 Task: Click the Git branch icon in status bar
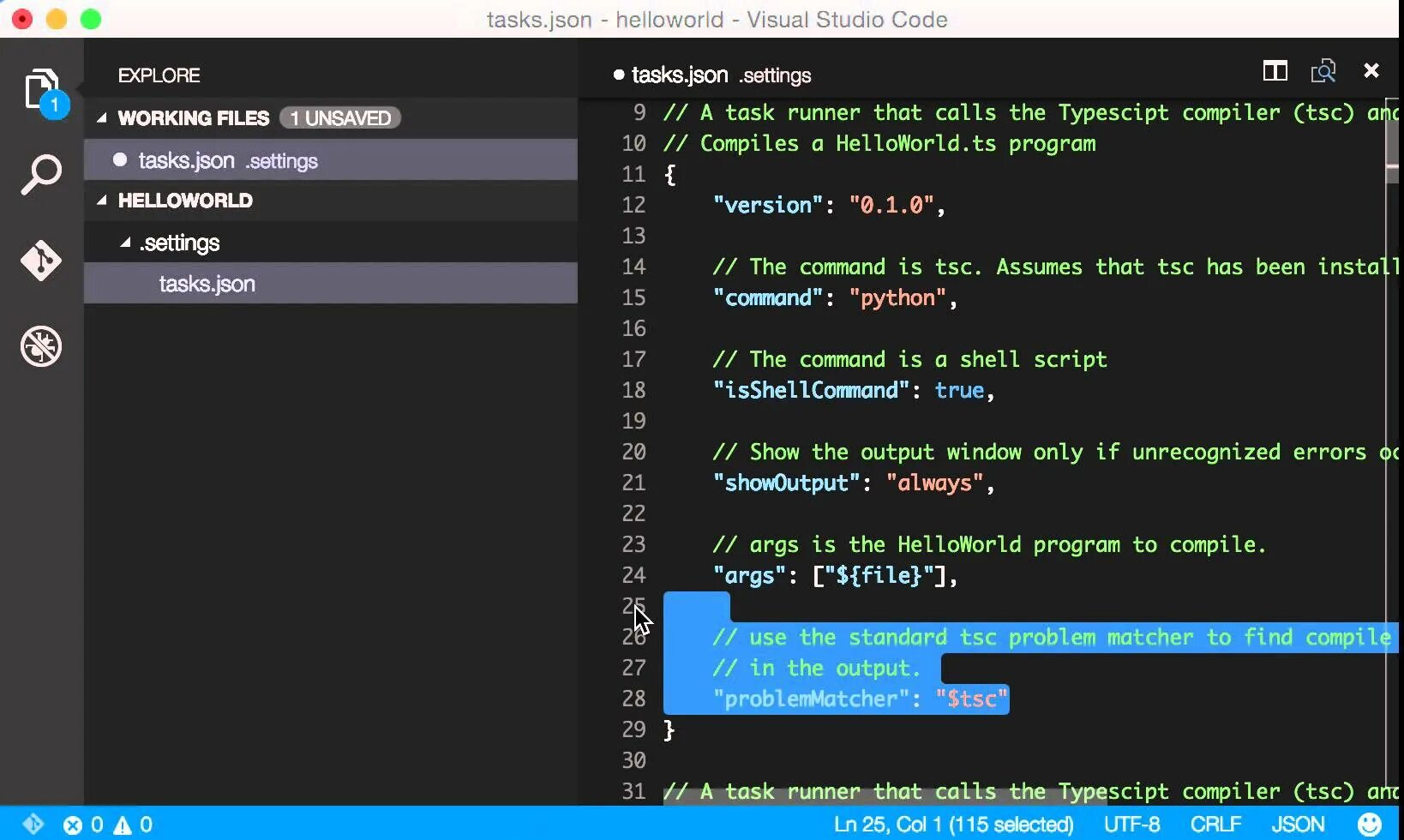click(x=33, y=825)
